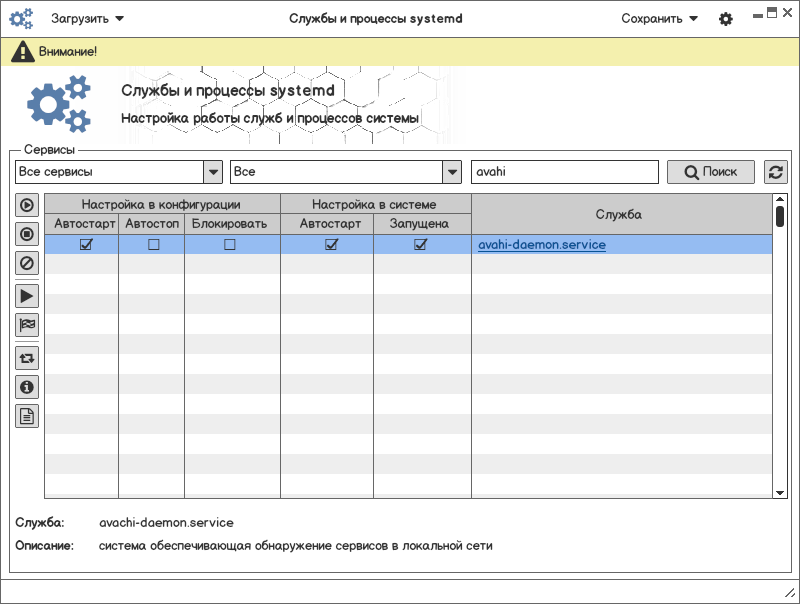Enable Автостоп checkbox for avahi-daemon
Viewport: 800px width, 604px height.
pos(153,245)
